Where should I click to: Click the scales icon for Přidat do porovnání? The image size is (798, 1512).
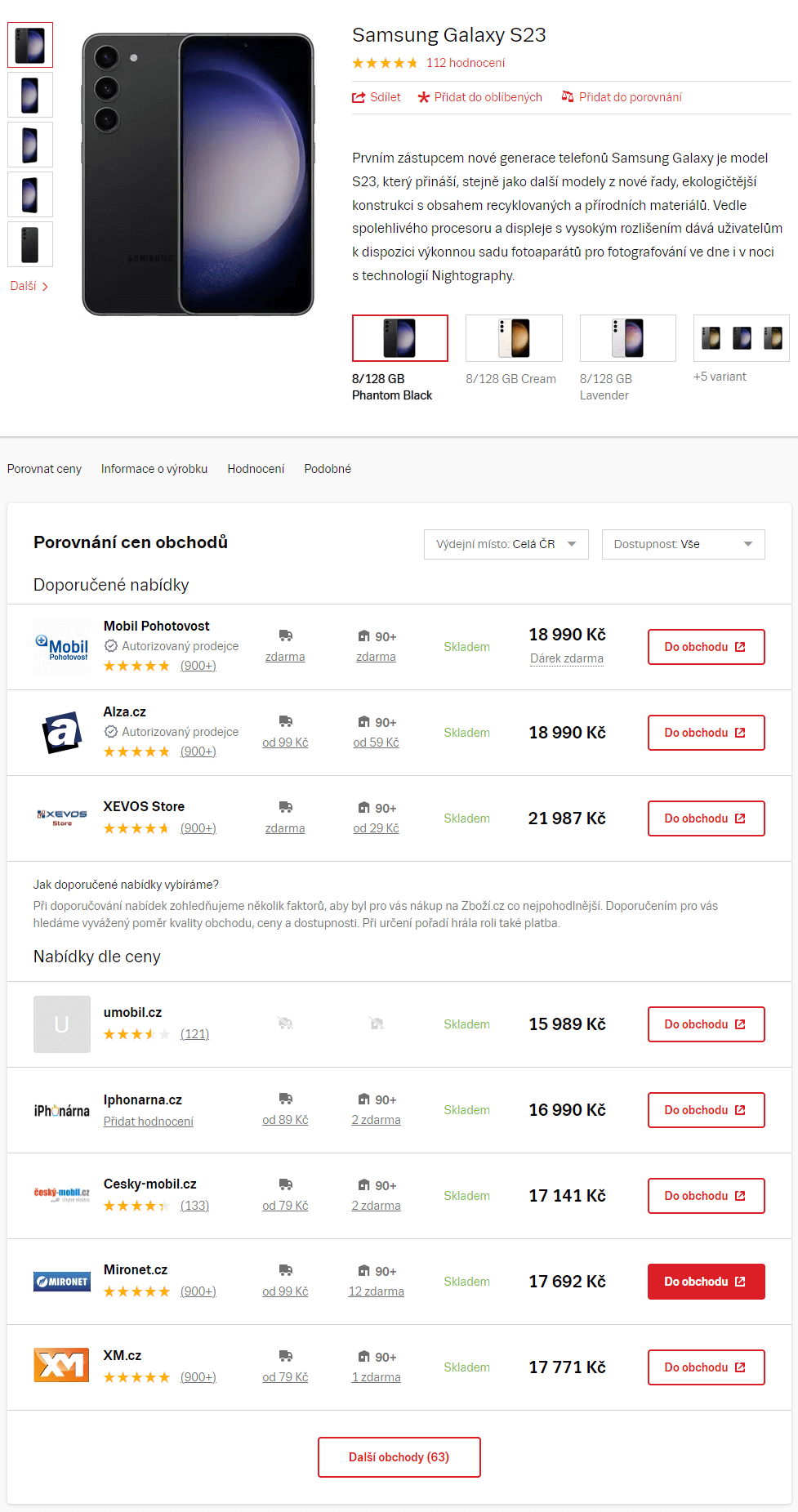click(568, 97)
